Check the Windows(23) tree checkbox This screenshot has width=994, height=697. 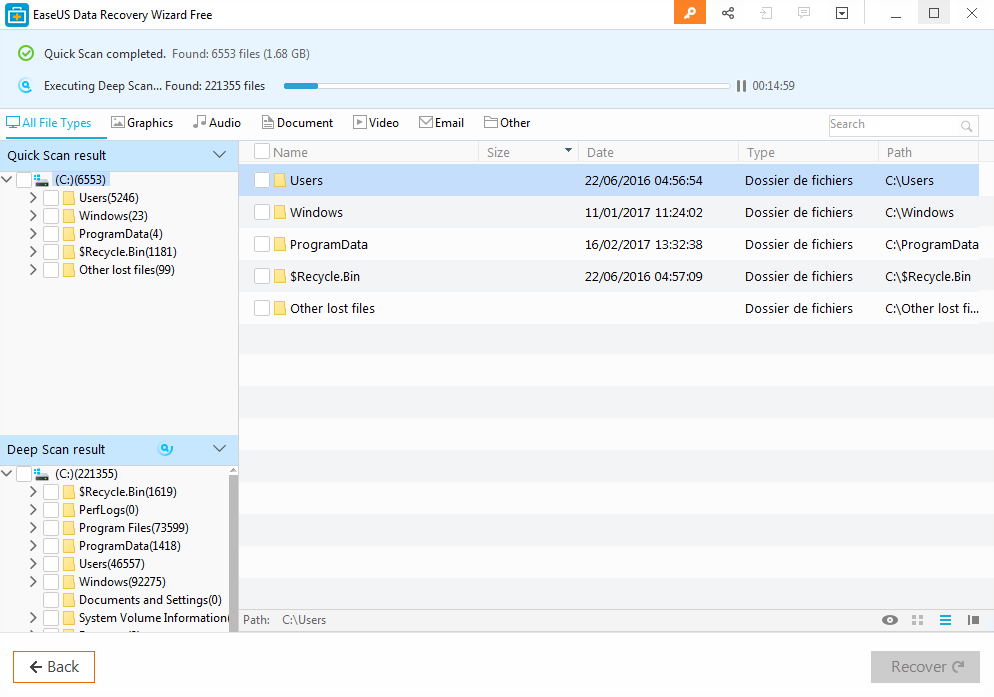pyautogui.click(x=51, y=216)
